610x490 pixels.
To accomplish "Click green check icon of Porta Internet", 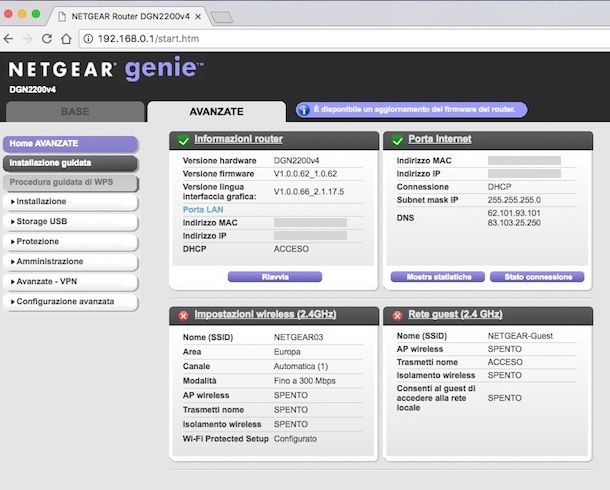I will point(397,140).
